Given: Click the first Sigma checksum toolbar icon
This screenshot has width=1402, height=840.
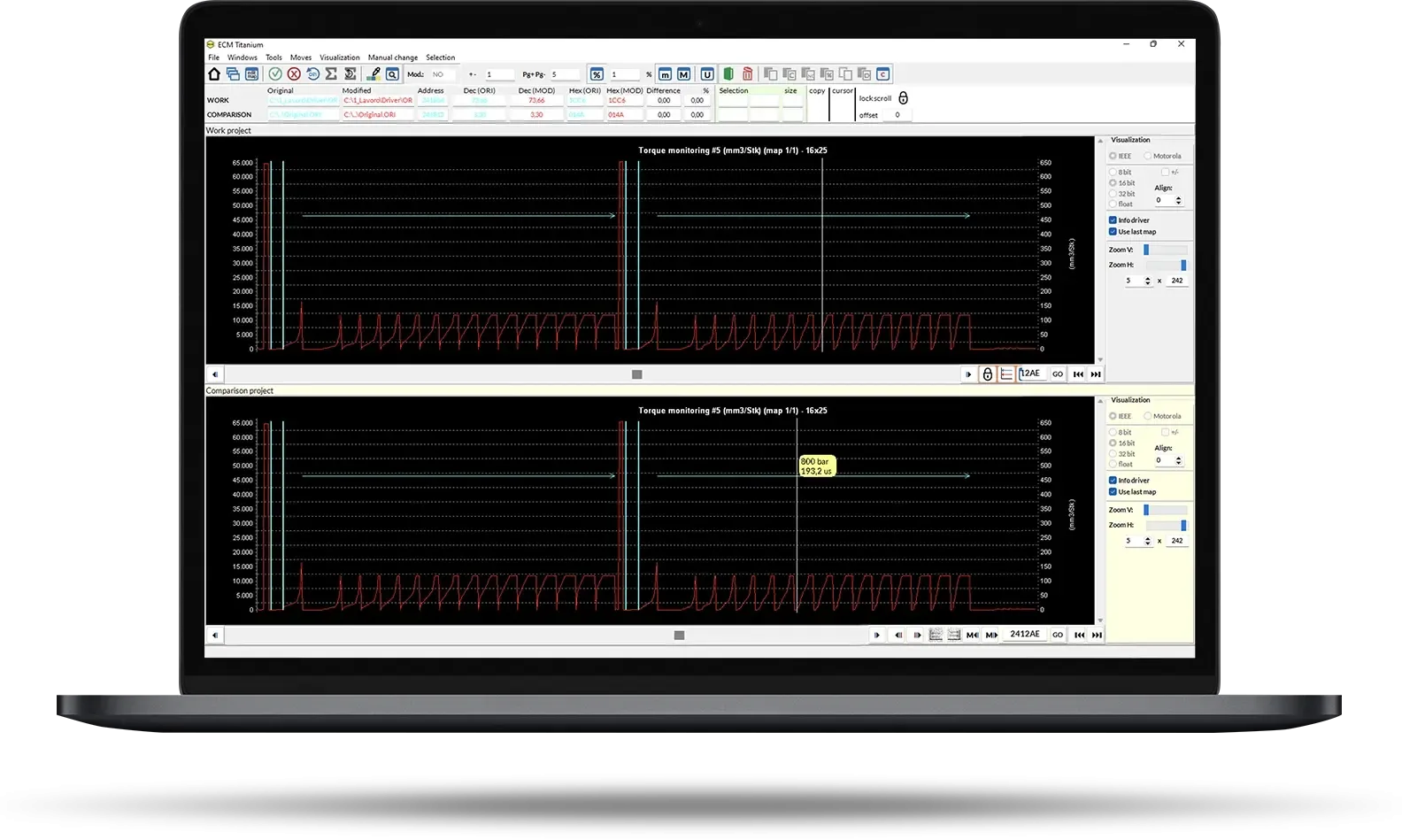Looking at the screenshot, I should 331,74.
